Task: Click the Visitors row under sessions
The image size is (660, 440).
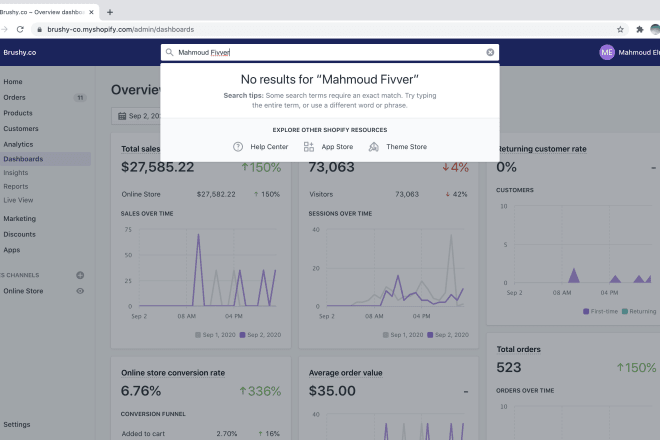Action: coord(389,194)
